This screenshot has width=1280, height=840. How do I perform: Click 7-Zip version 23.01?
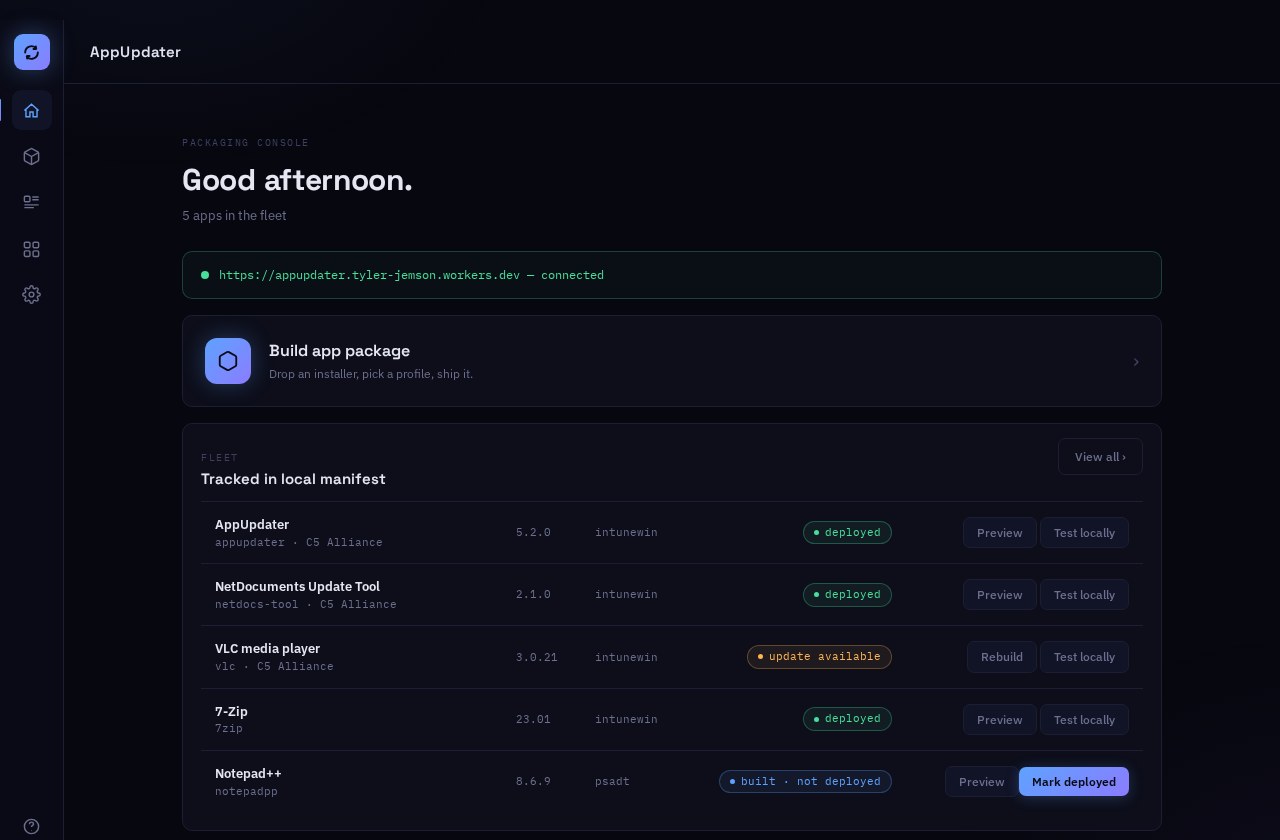pyautogui.click(x=533, y=719)
